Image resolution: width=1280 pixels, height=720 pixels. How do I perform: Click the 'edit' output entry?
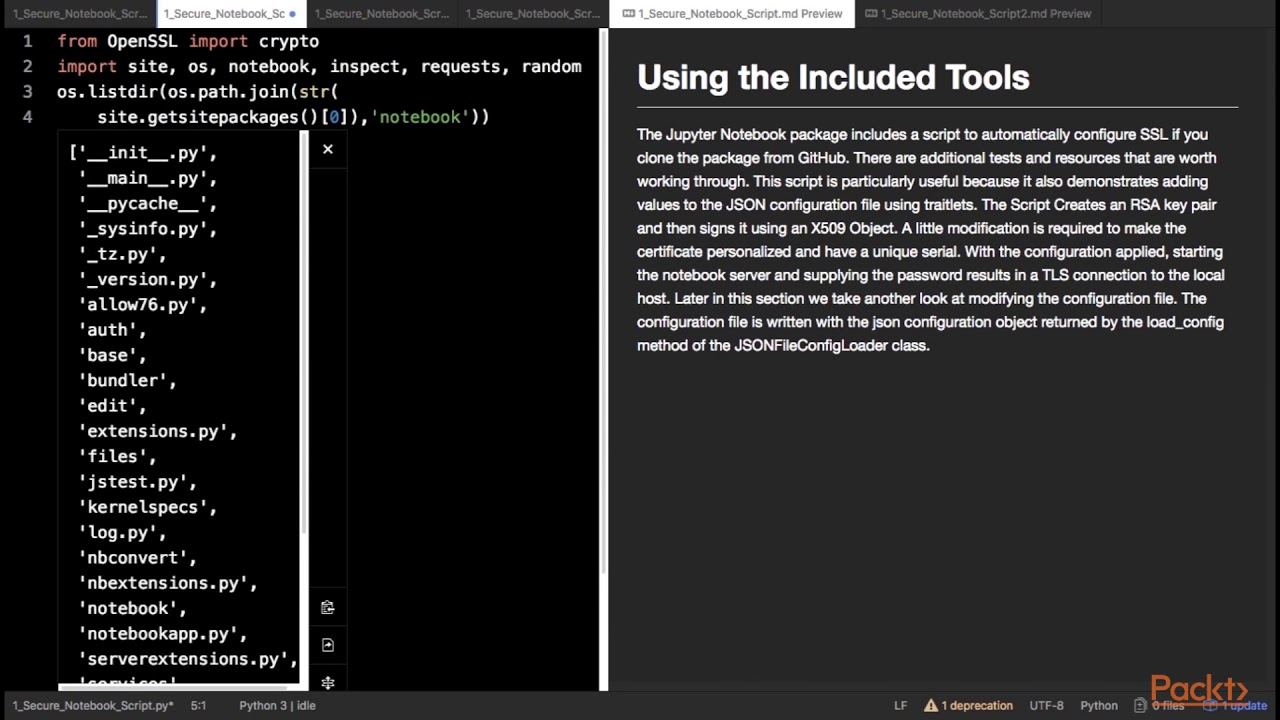pos(112,406)
